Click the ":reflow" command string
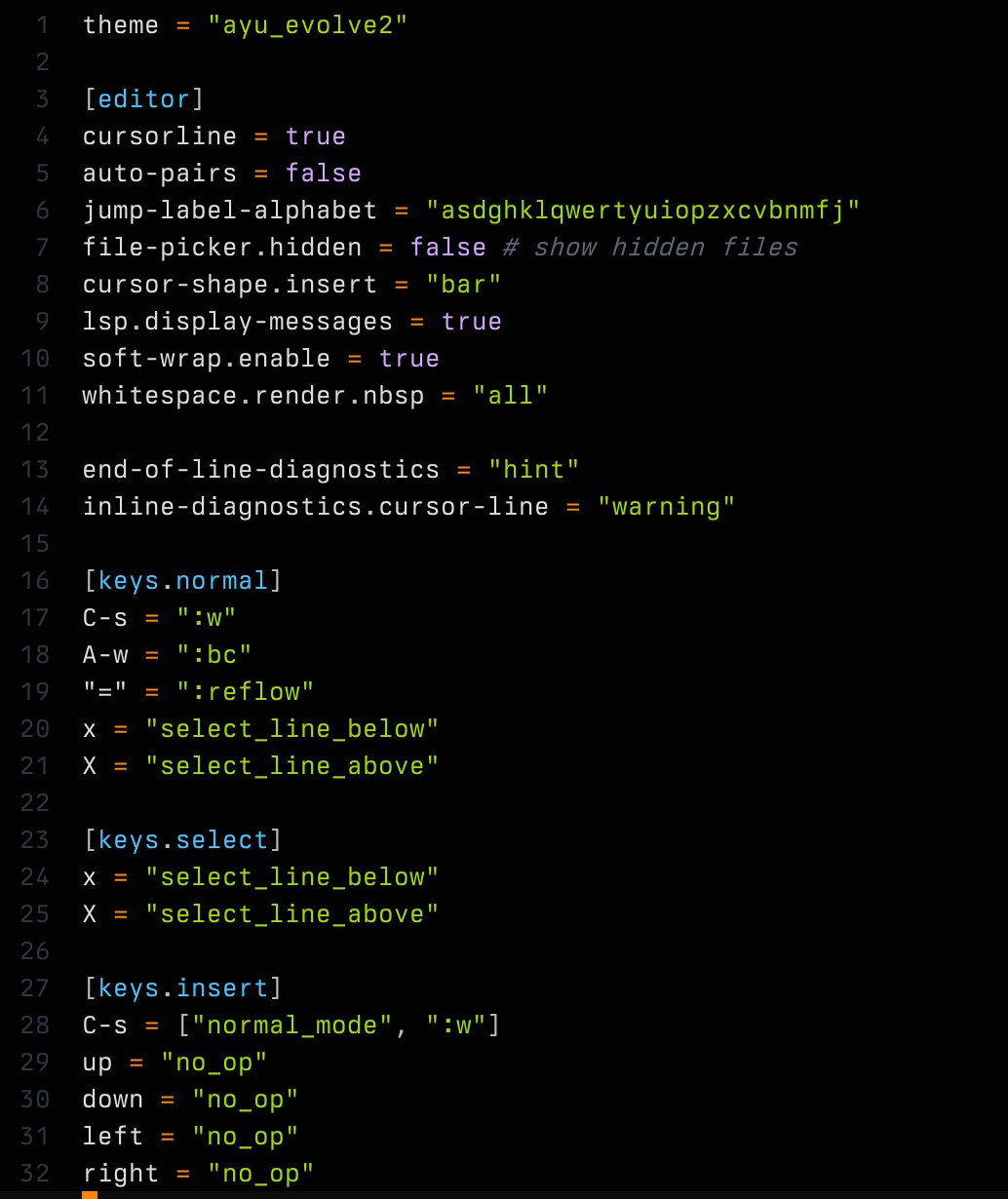Screen dimensions: 1008x1199 pos(245,692)
